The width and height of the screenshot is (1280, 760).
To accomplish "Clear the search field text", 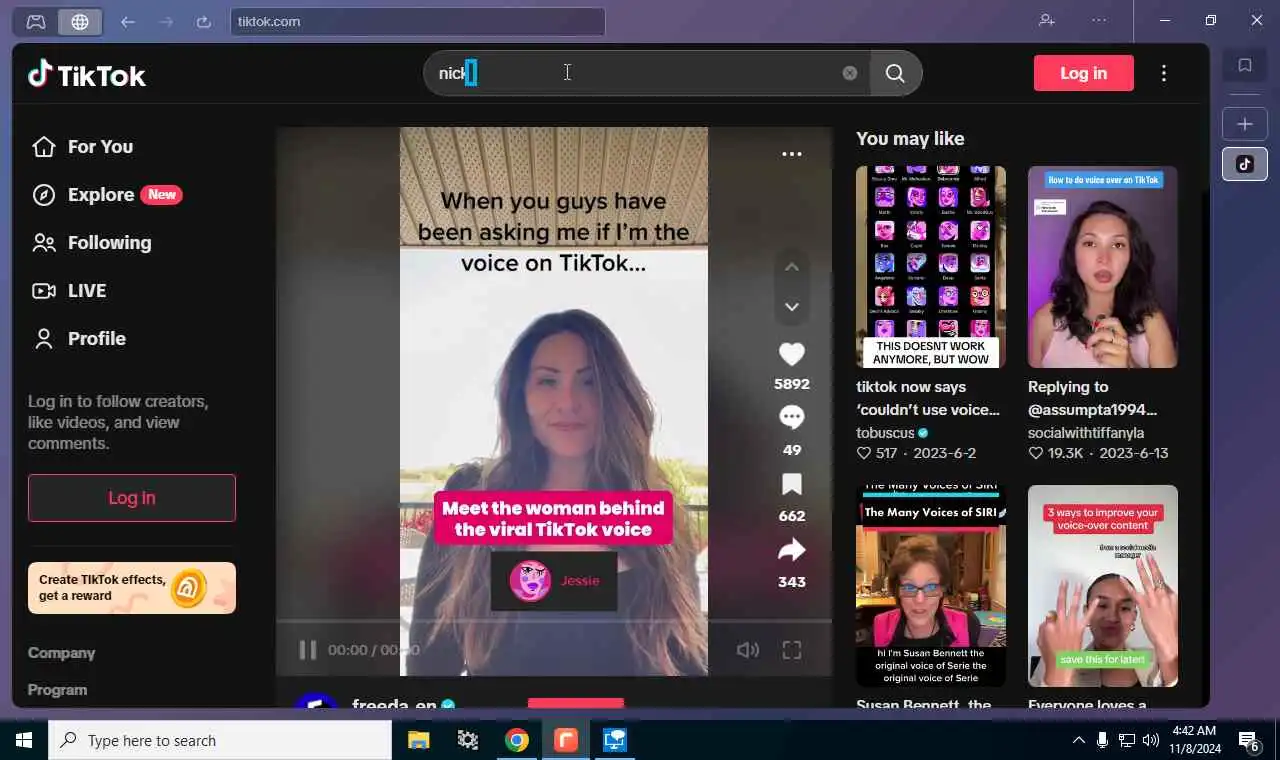I will coord(850,73).
